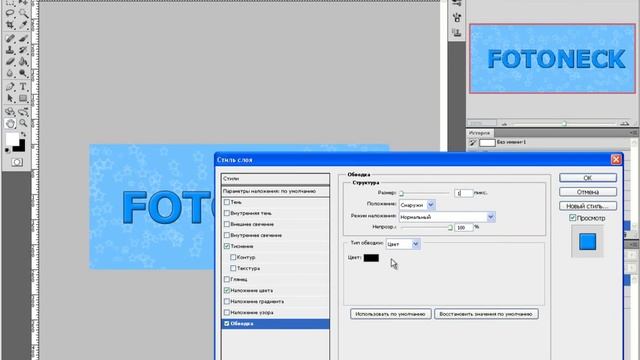The image size is (640, 360).
Task: Open the Тип обводки dropdown
Action: click(403, 244)
